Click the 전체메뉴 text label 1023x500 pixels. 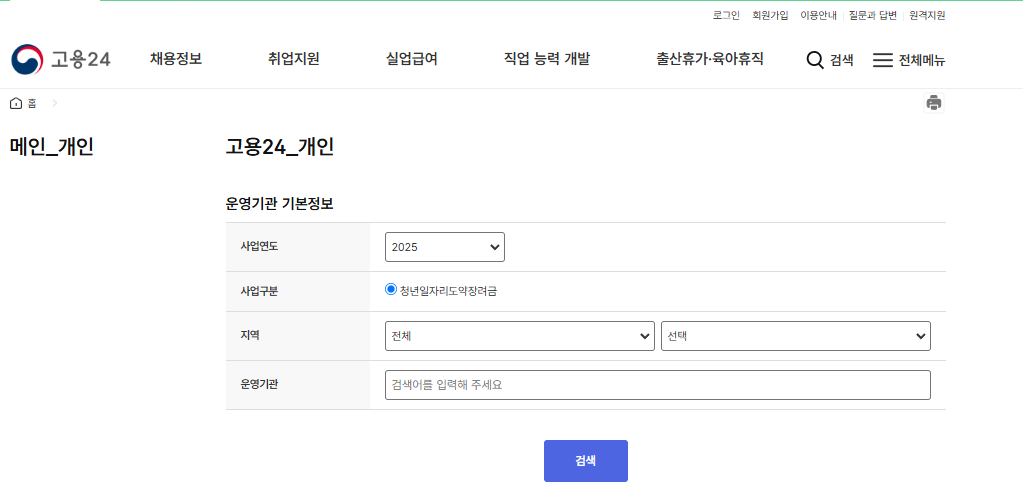(922, 61)
